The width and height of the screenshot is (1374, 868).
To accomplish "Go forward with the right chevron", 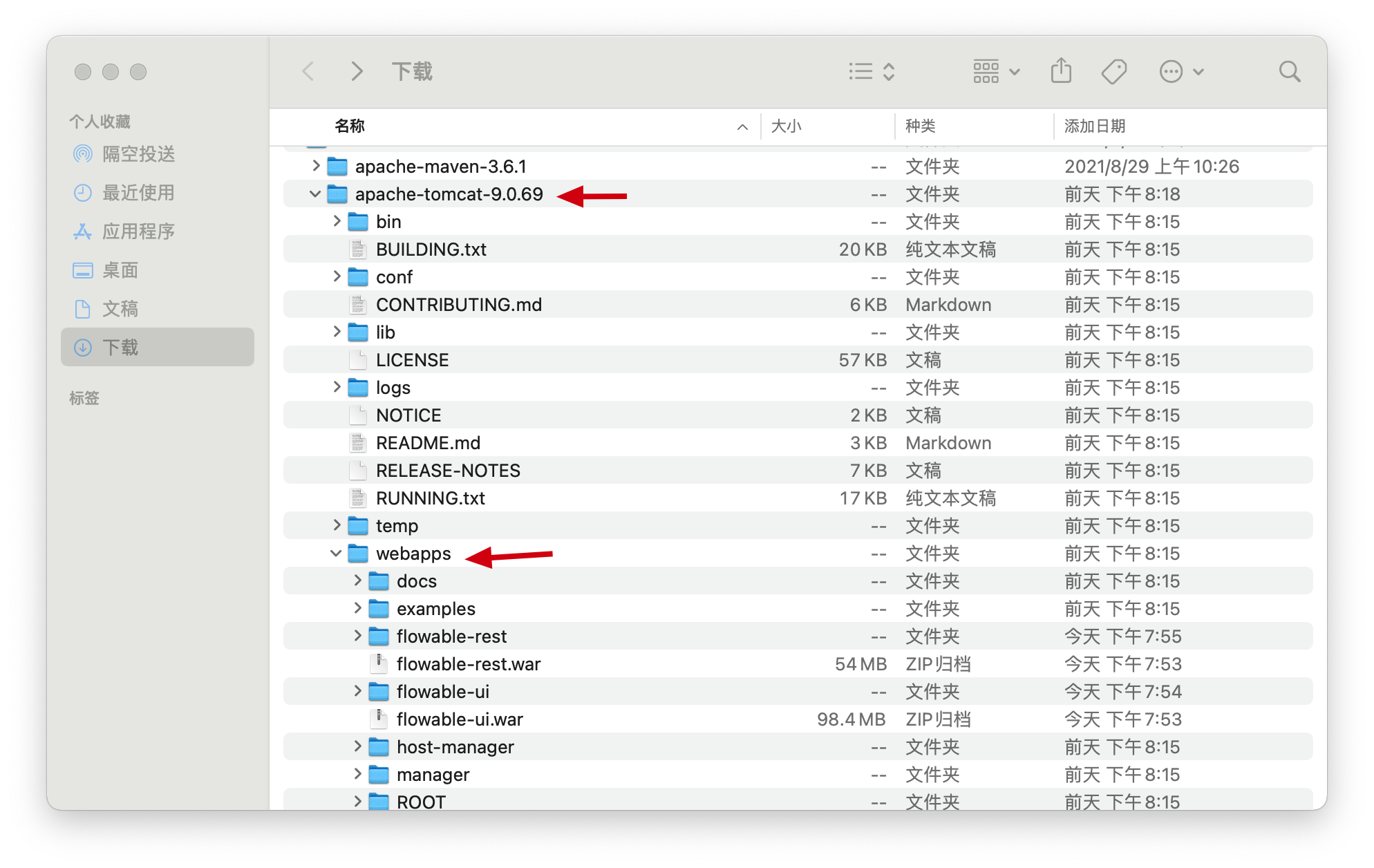I will (x=357, y=71).
